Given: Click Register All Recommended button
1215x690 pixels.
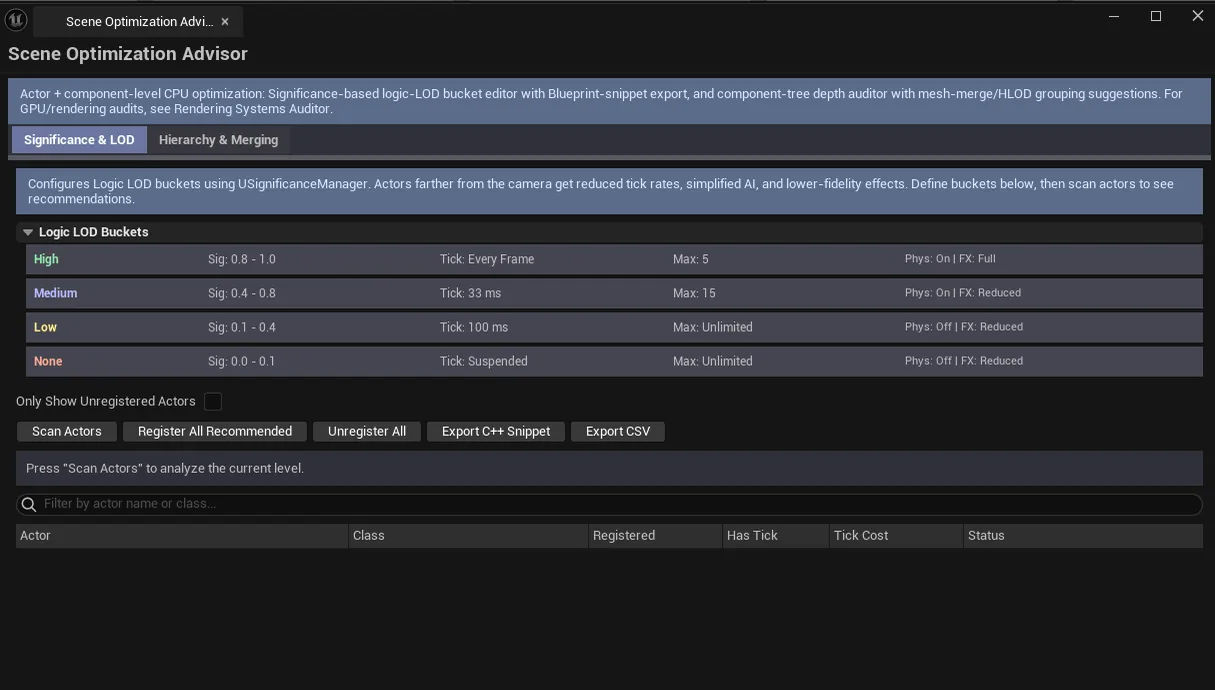Looking at the screenshot, I should pos(215,431).
